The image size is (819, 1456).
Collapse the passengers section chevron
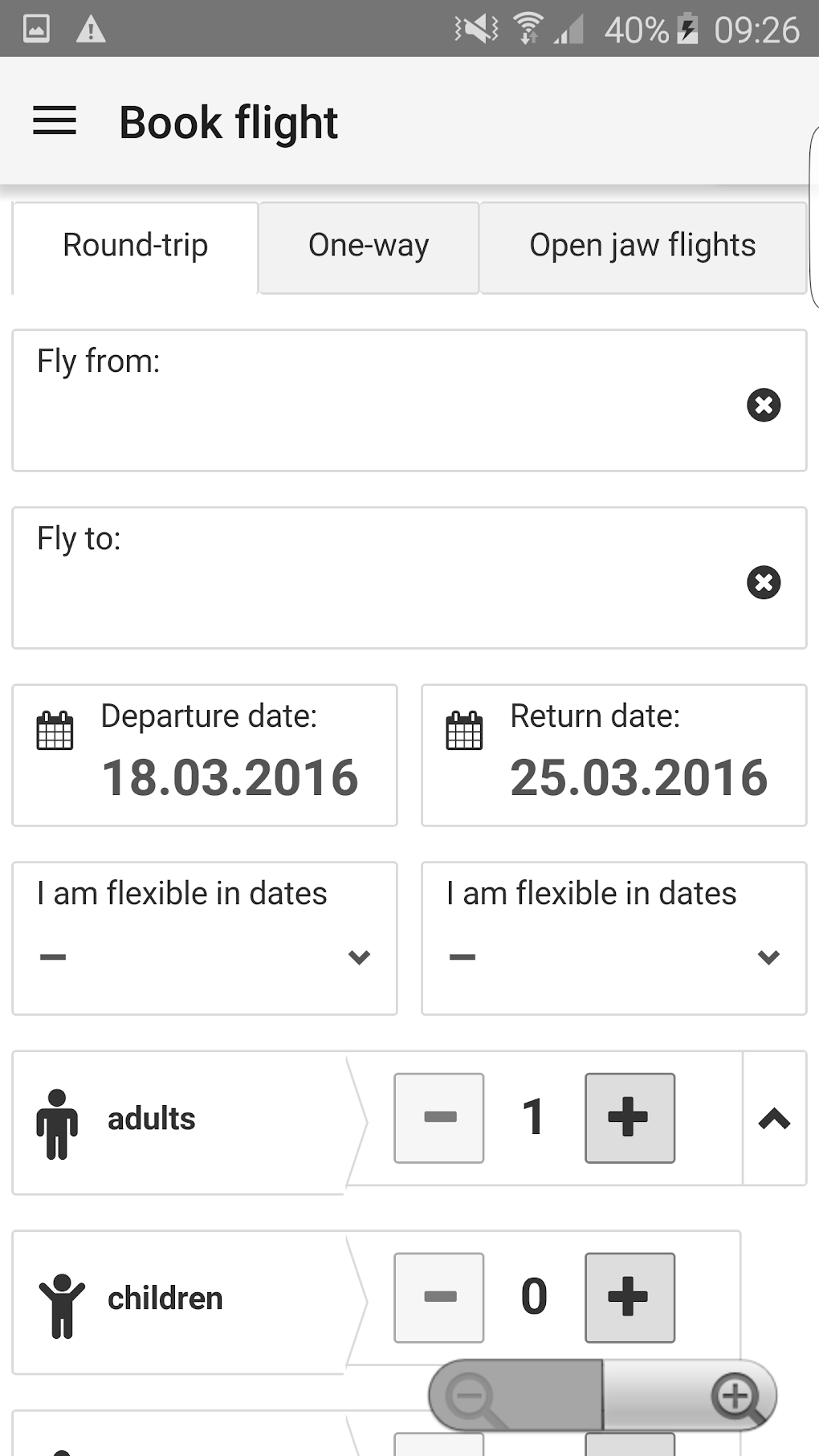[774, 1119]
